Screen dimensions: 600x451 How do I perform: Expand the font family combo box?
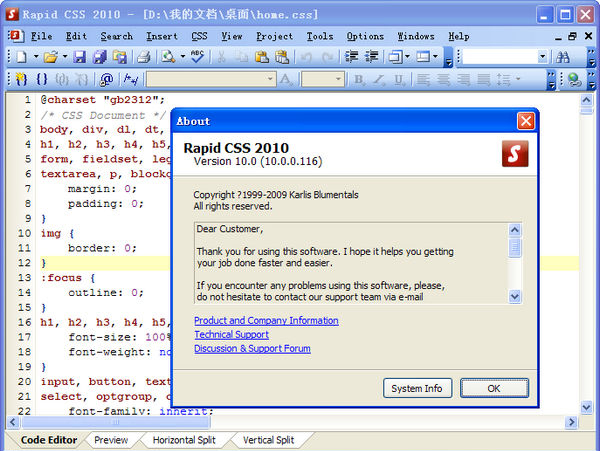(x=270, y=79)
